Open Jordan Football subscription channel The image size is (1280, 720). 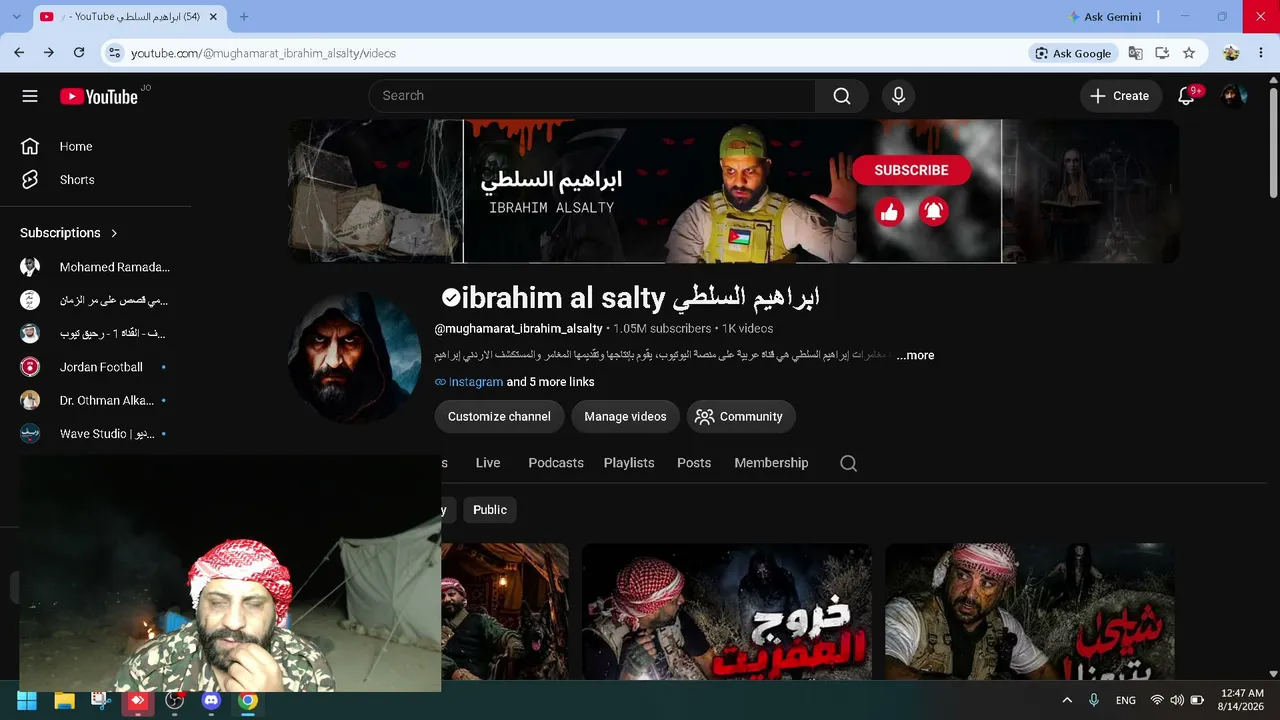(95, 367)
